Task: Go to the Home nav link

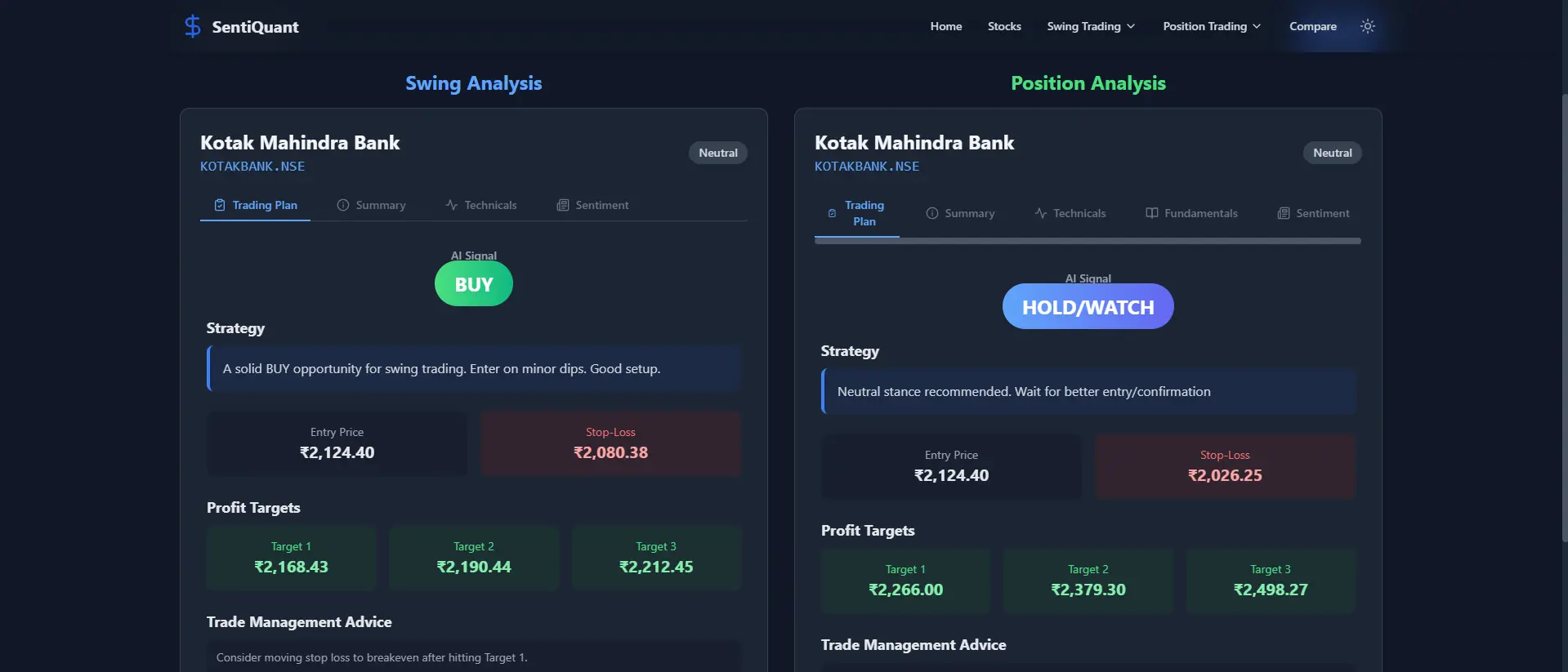Action: 946,26
